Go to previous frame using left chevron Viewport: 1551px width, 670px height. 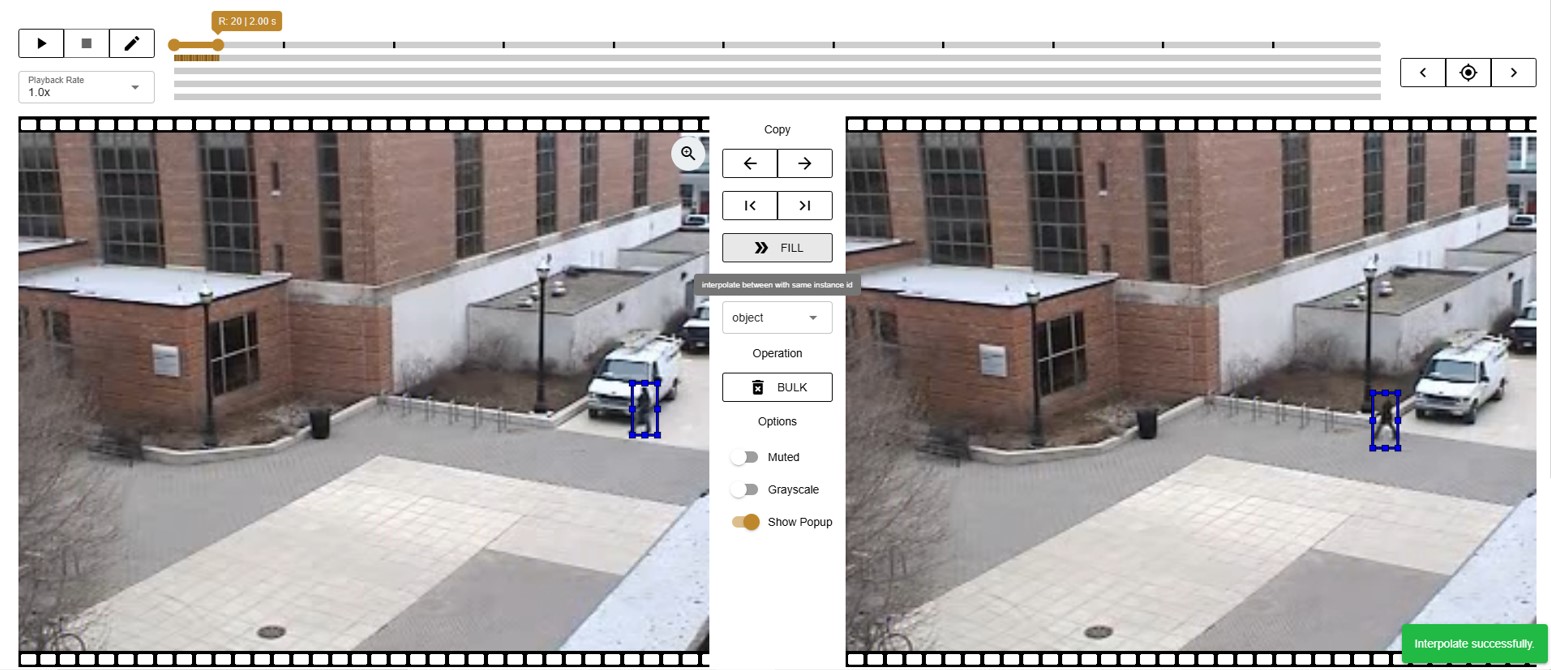[x=1422, y=72]
